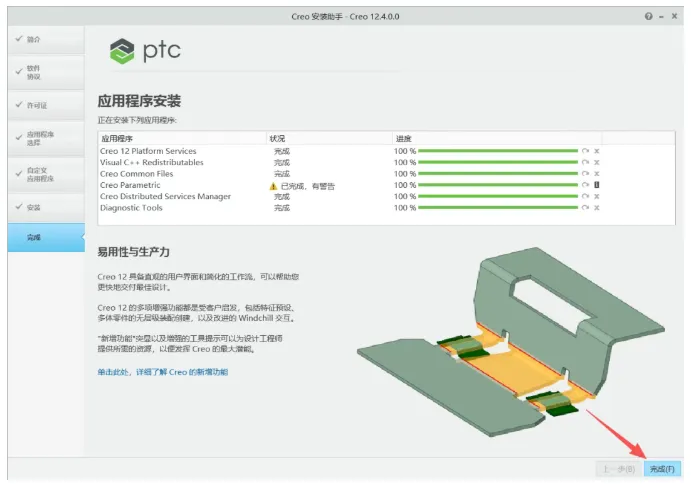Image resolution: width=691 pixels, height=485 pixels.
Task: Open the link about Creo 的新增功能
Action: pos(163,372)
